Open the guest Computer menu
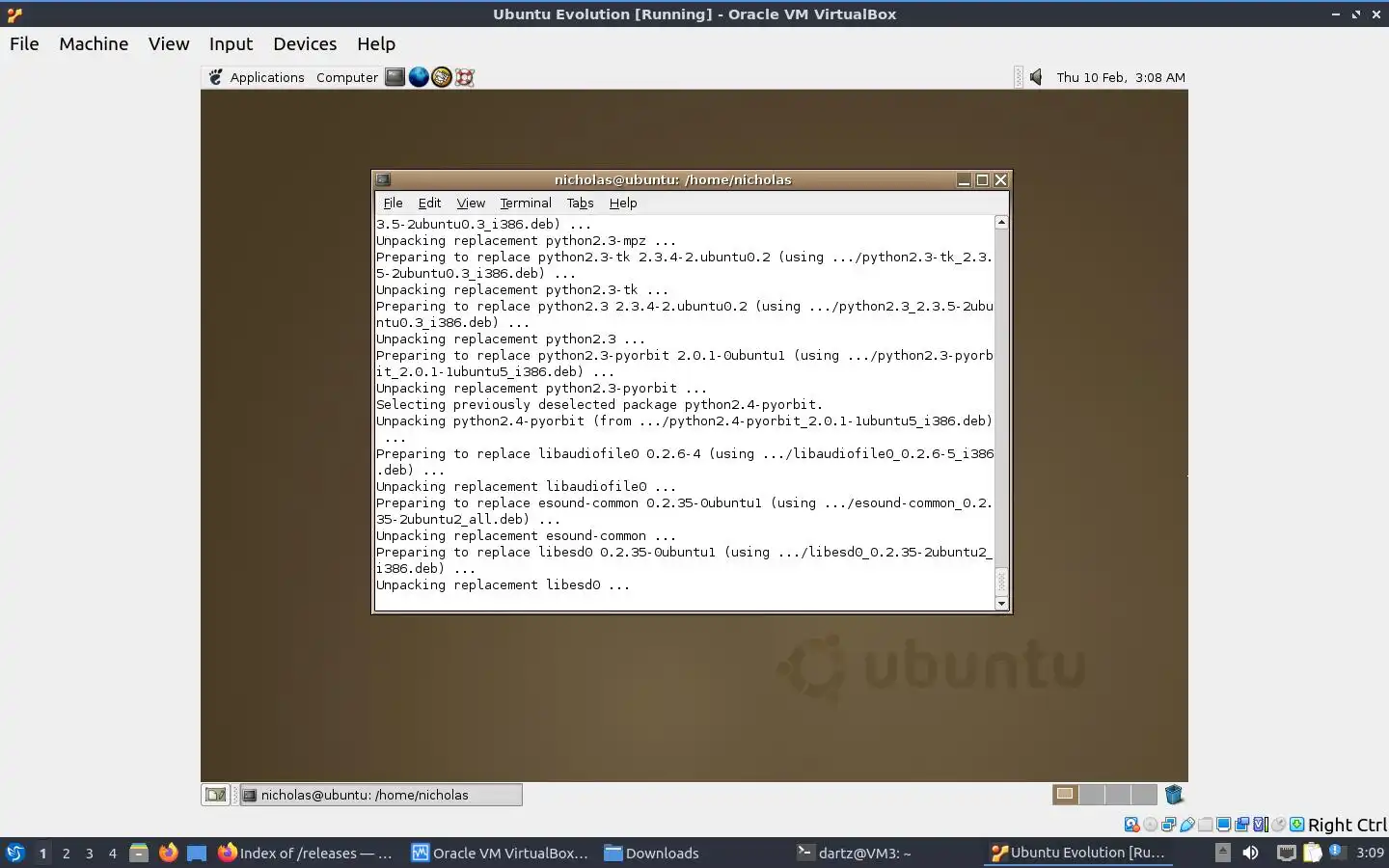This screenshot has width=1389, height=868. [347, 77]
